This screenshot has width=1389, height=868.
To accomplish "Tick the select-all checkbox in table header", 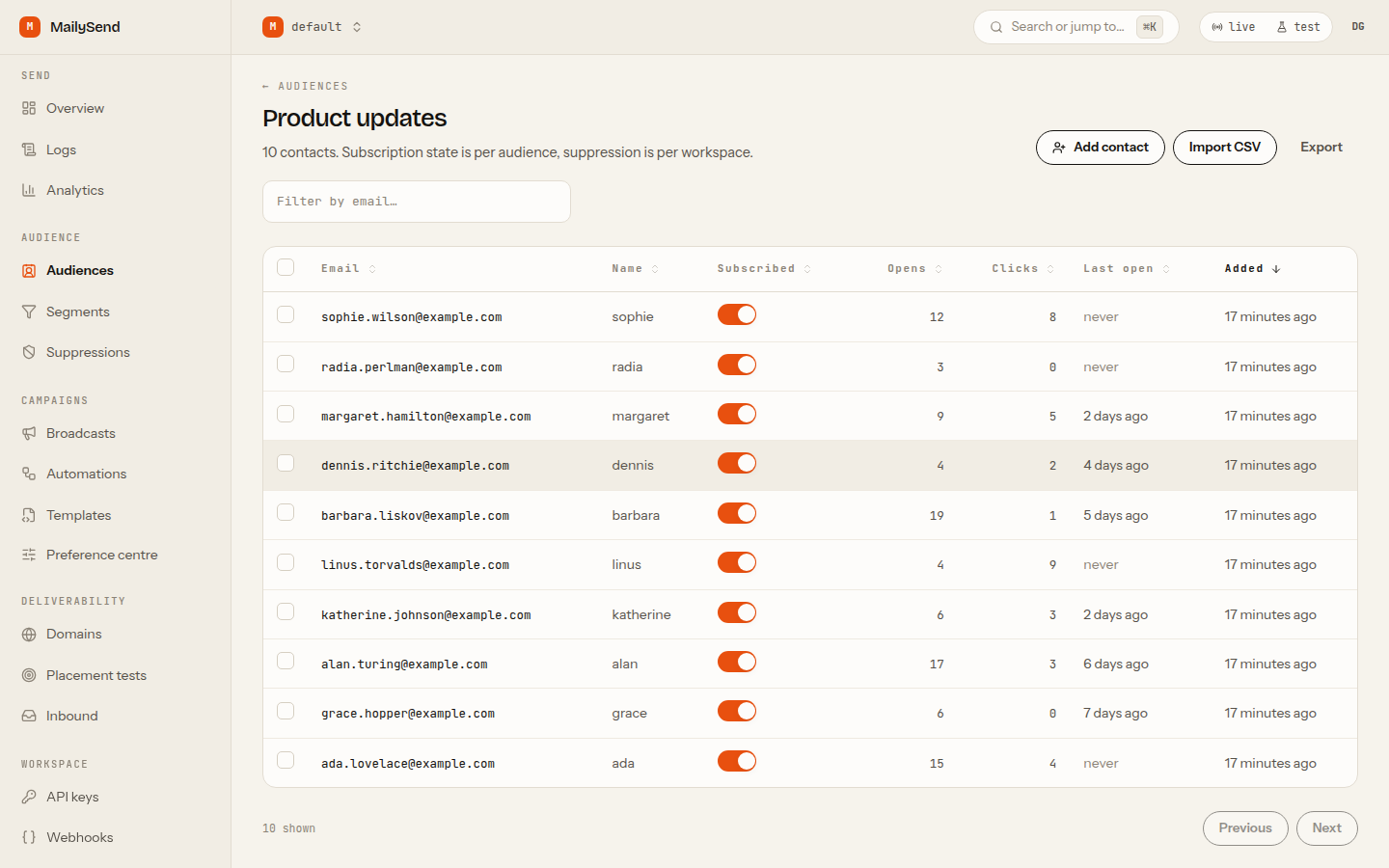I will pyautogui.click(x=286, y=267).
